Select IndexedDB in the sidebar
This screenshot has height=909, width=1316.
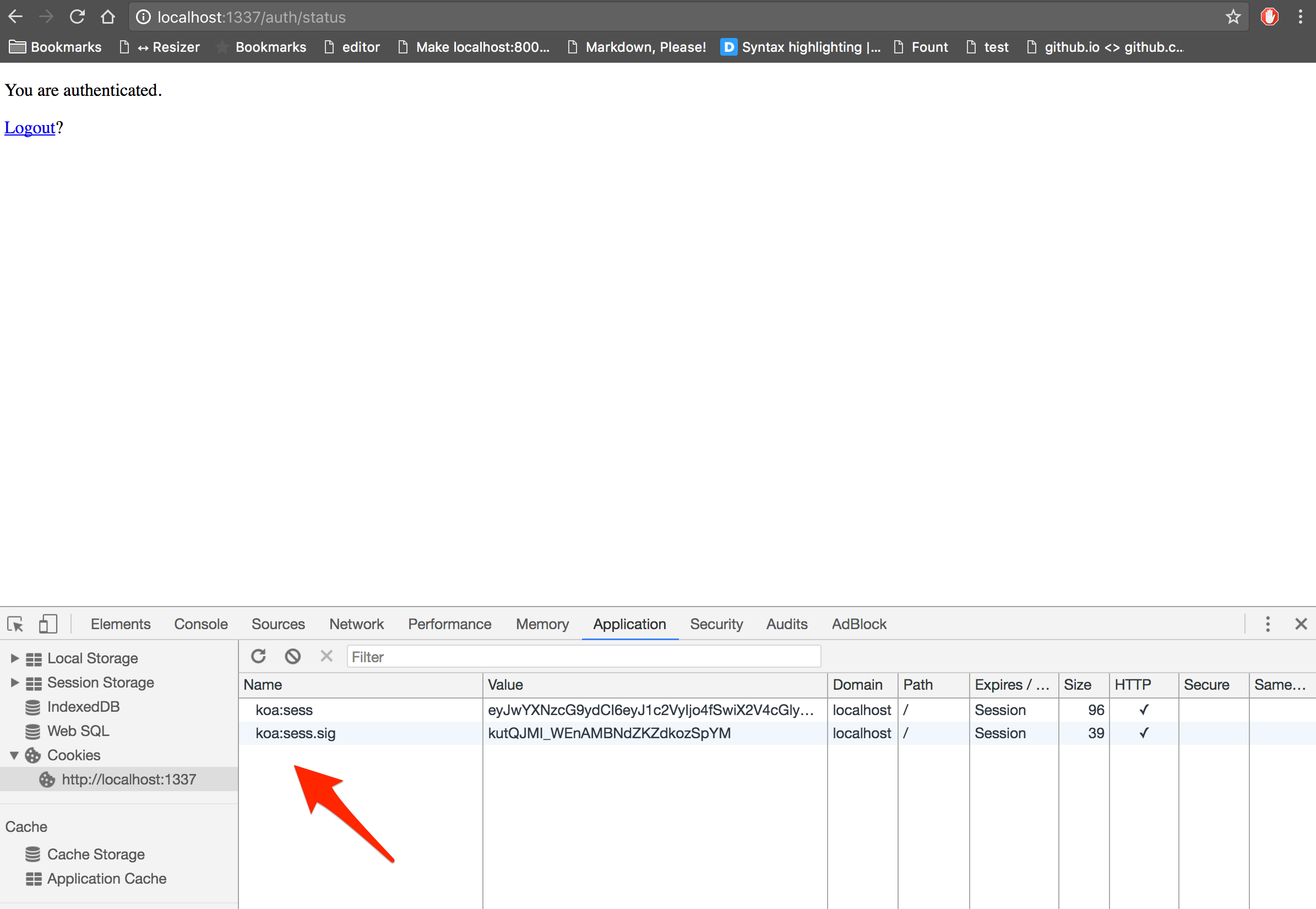tap(83, 707)
